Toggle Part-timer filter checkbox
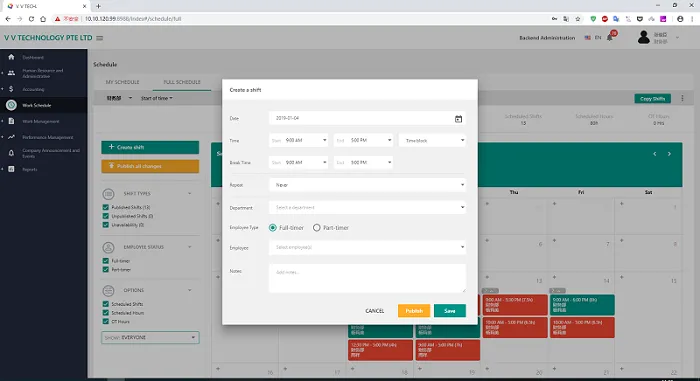This screenshot has width=700, height=381. pos(106,270)
